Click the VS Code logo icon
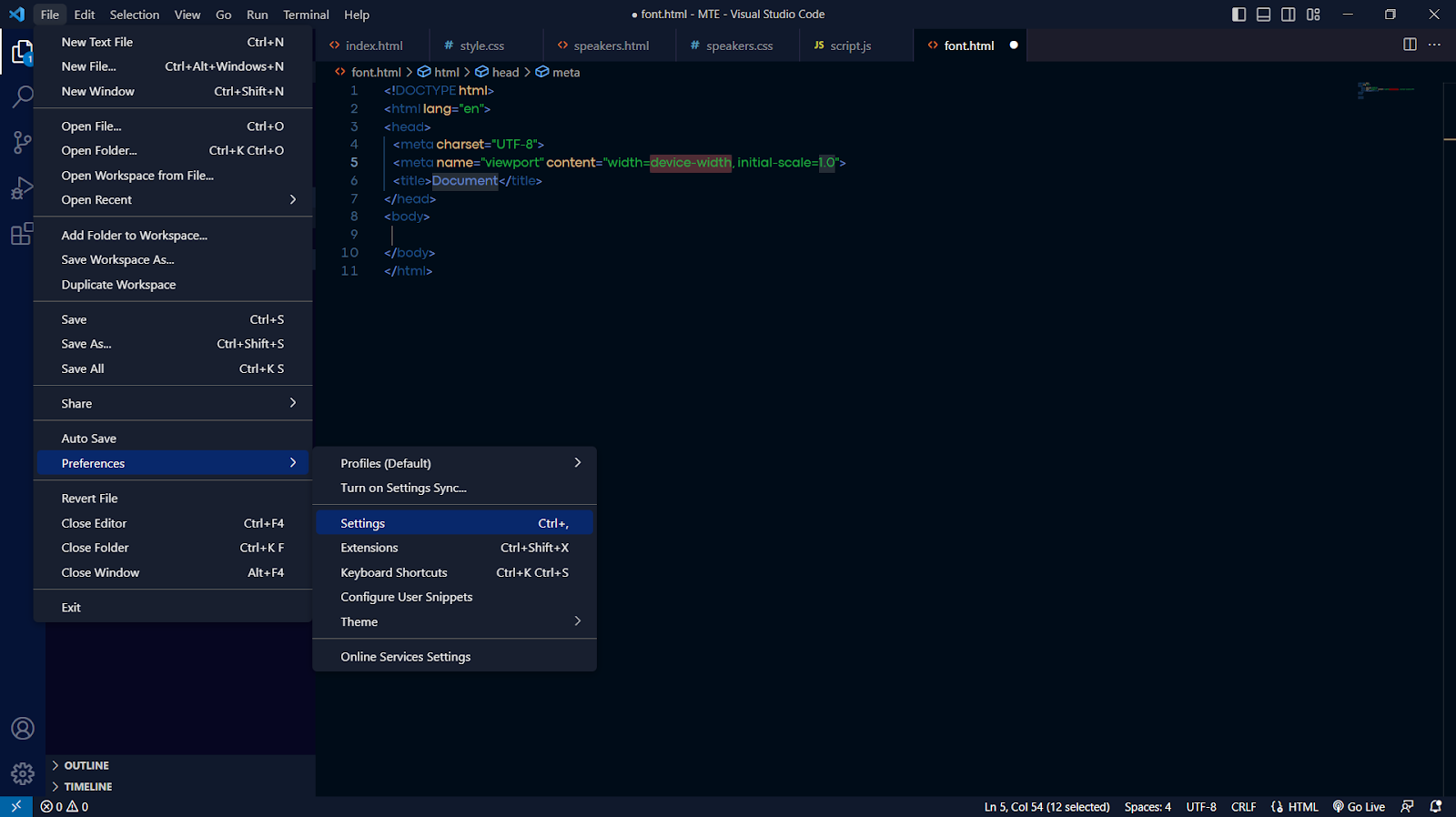The width and height of the screenshot is (1456, 817). click(16, 15)
